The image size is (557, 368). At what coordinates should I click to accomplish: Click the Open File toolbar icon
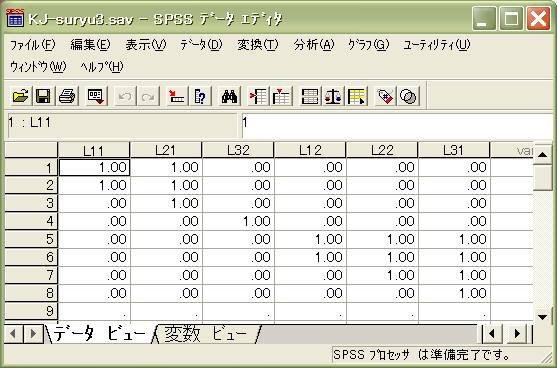tap(21, 96)
